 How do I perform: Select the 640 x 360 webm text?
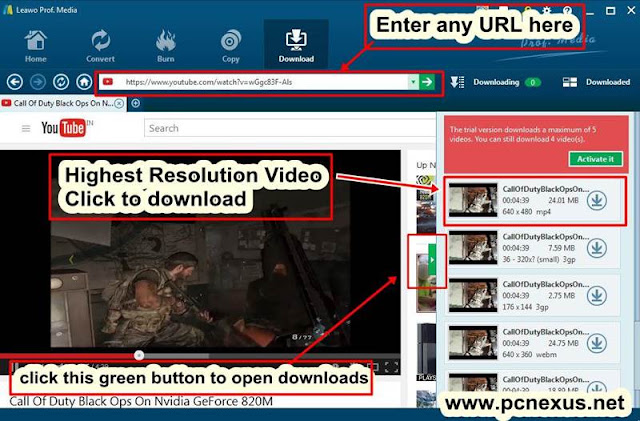click(x=529, y=354)
